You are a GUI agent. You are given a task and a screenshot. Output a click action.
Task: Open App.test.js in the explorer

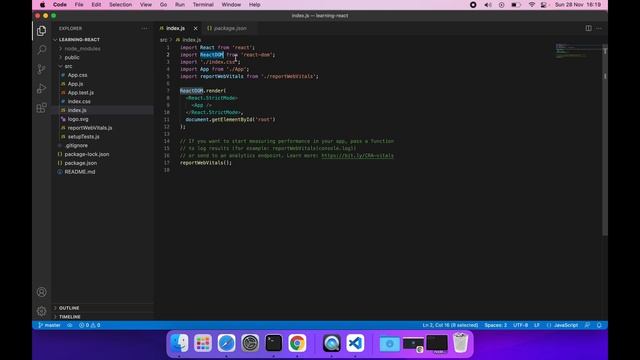click(x=81, y=93)
